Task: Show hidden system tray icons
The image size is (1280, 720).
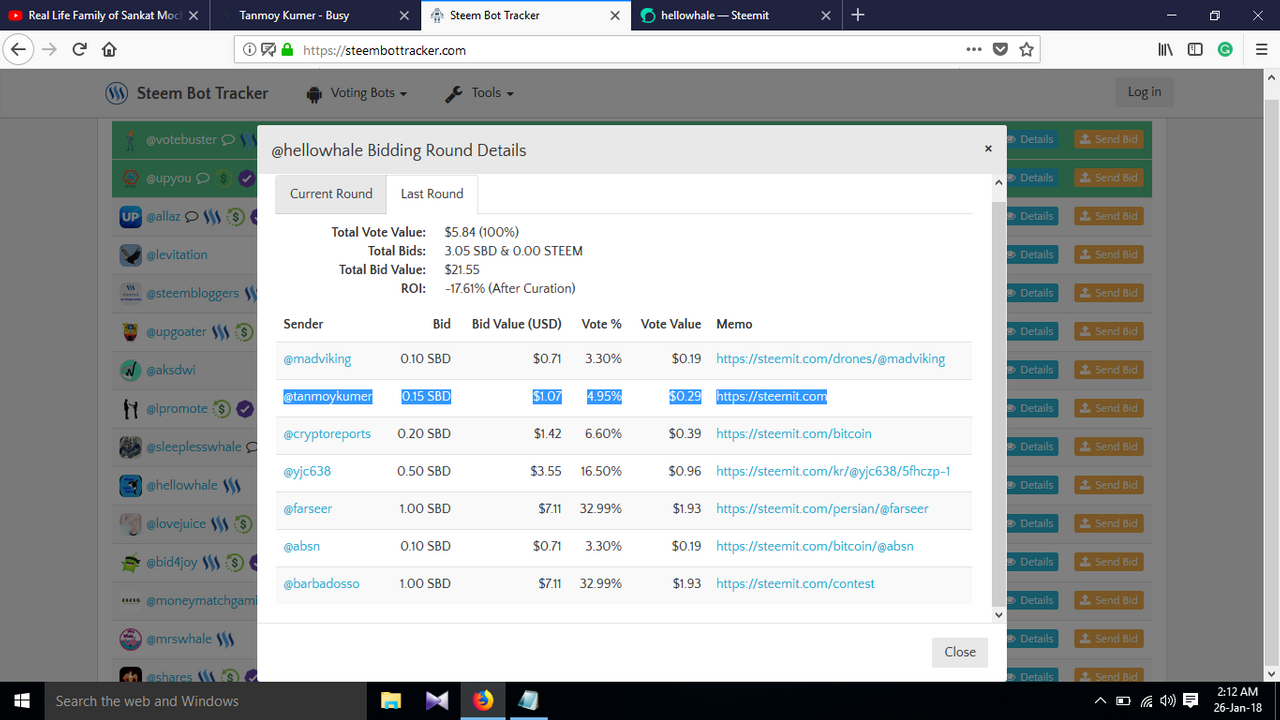Action: coord(1101,701)
